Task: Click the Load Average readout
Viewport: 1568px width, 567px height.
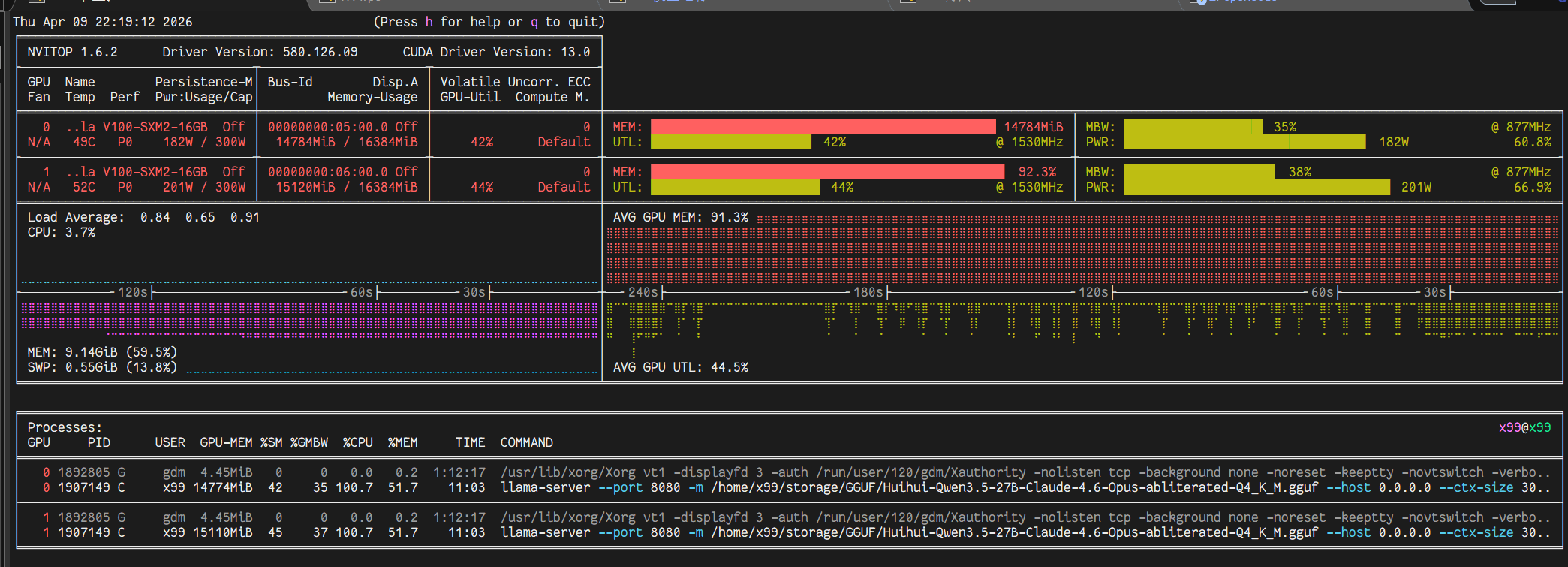Action: pyautogui.click(x=143, y=217)
